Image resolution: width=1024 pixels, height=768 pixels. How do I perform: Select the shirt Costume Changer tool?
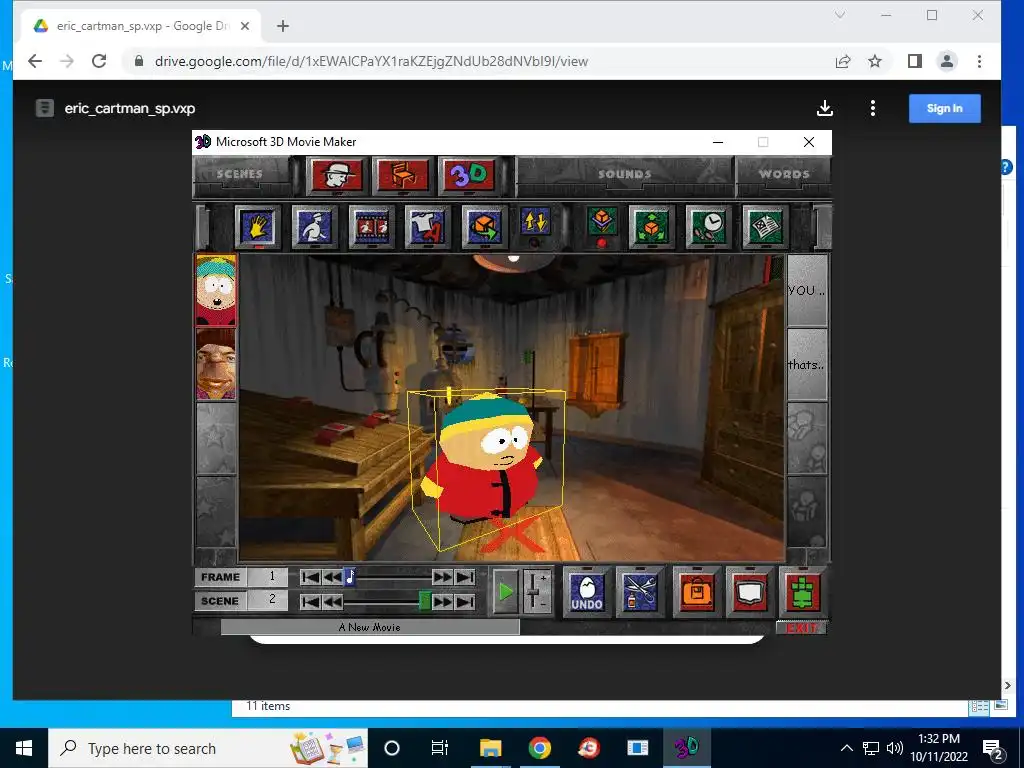[428, 227]
